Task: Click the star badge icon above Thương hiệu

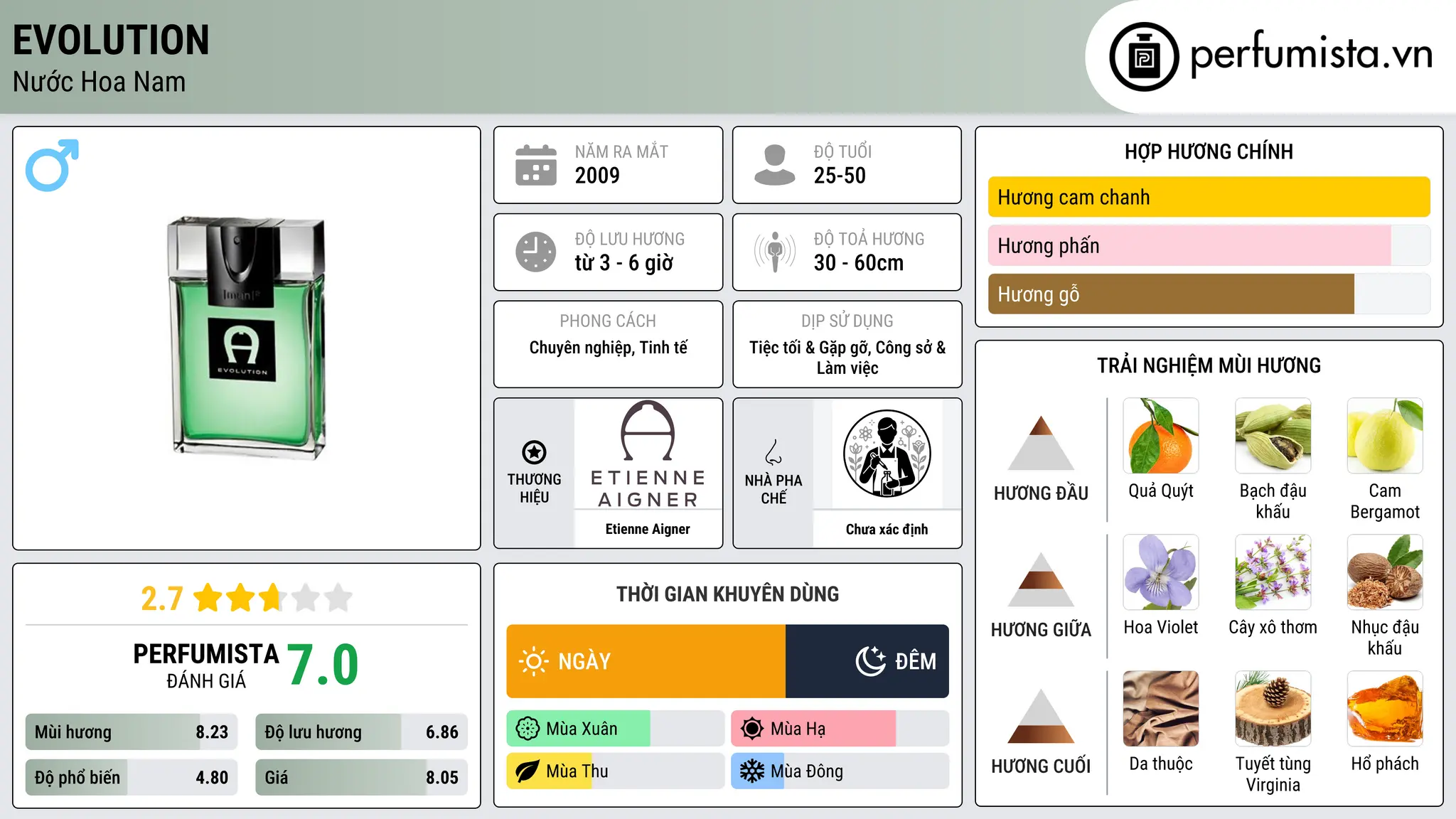Action: 534,452
